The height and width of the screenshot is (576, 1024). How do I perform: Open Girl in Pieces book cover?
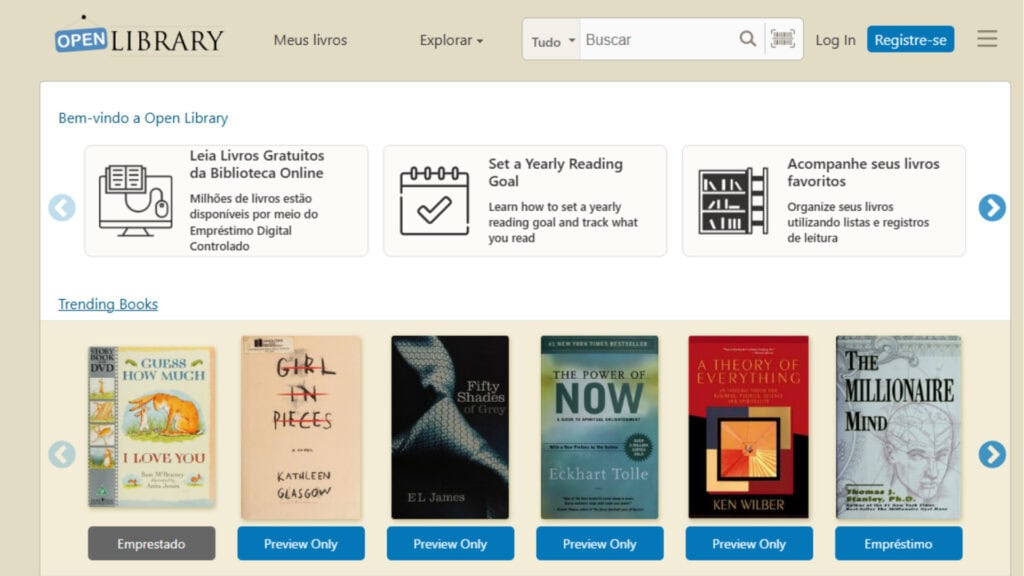tap(300, 427)
